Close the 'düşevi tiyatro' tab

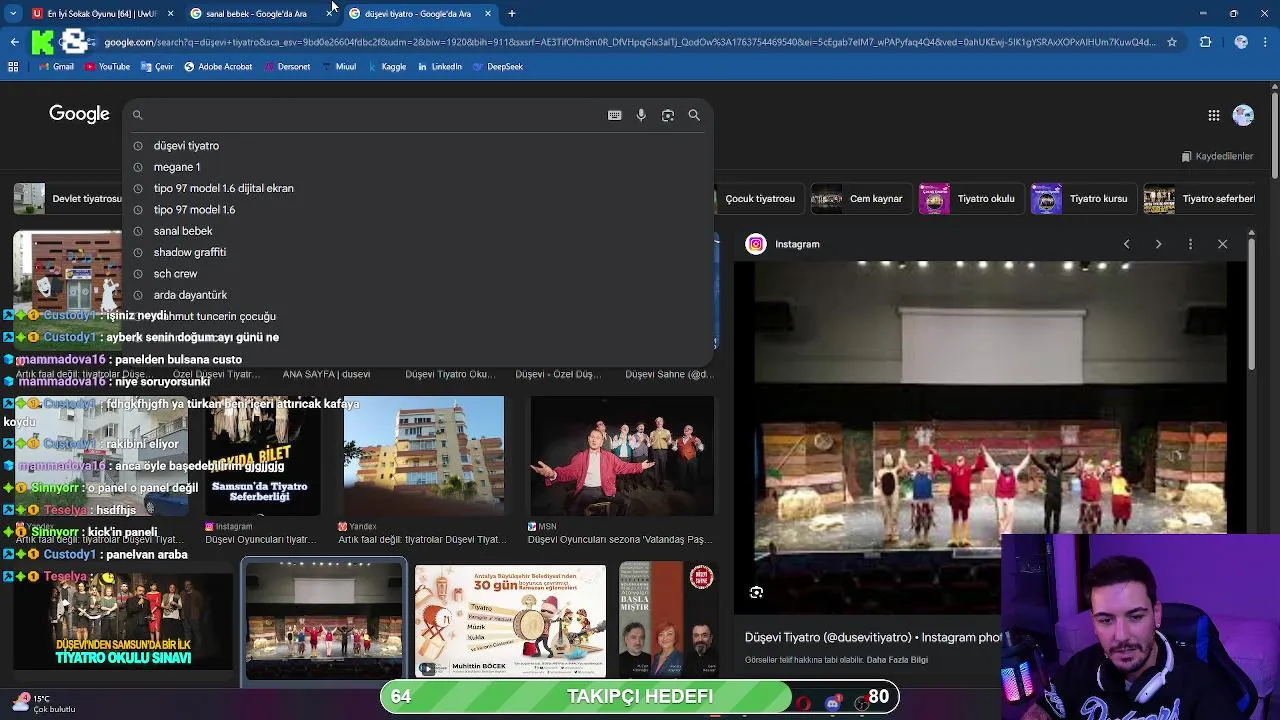pyautogui.click(x=487, y=14)
